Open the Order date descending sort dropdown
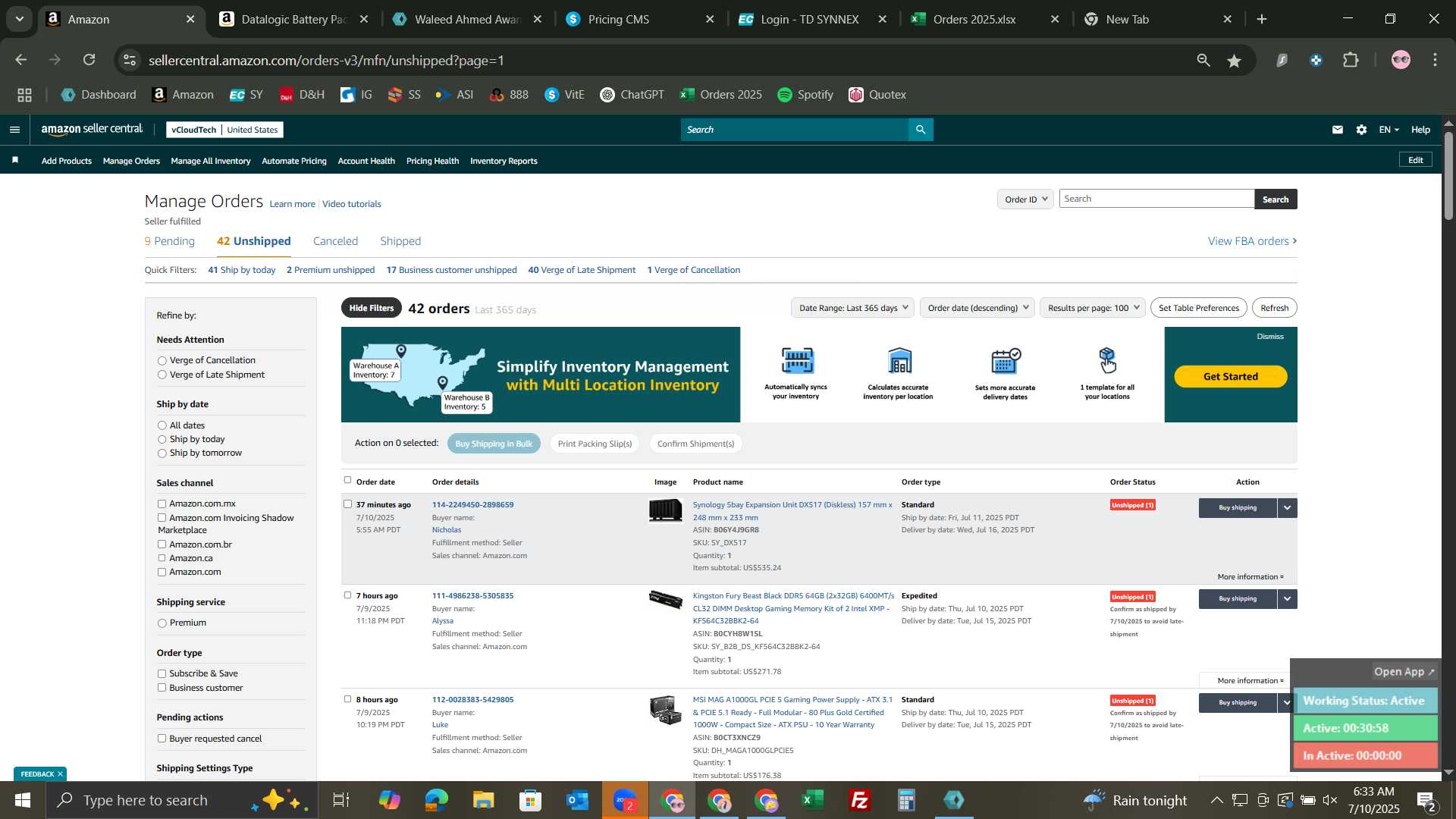Screen dimensions: 1456x819 click(x=977, y=308)
